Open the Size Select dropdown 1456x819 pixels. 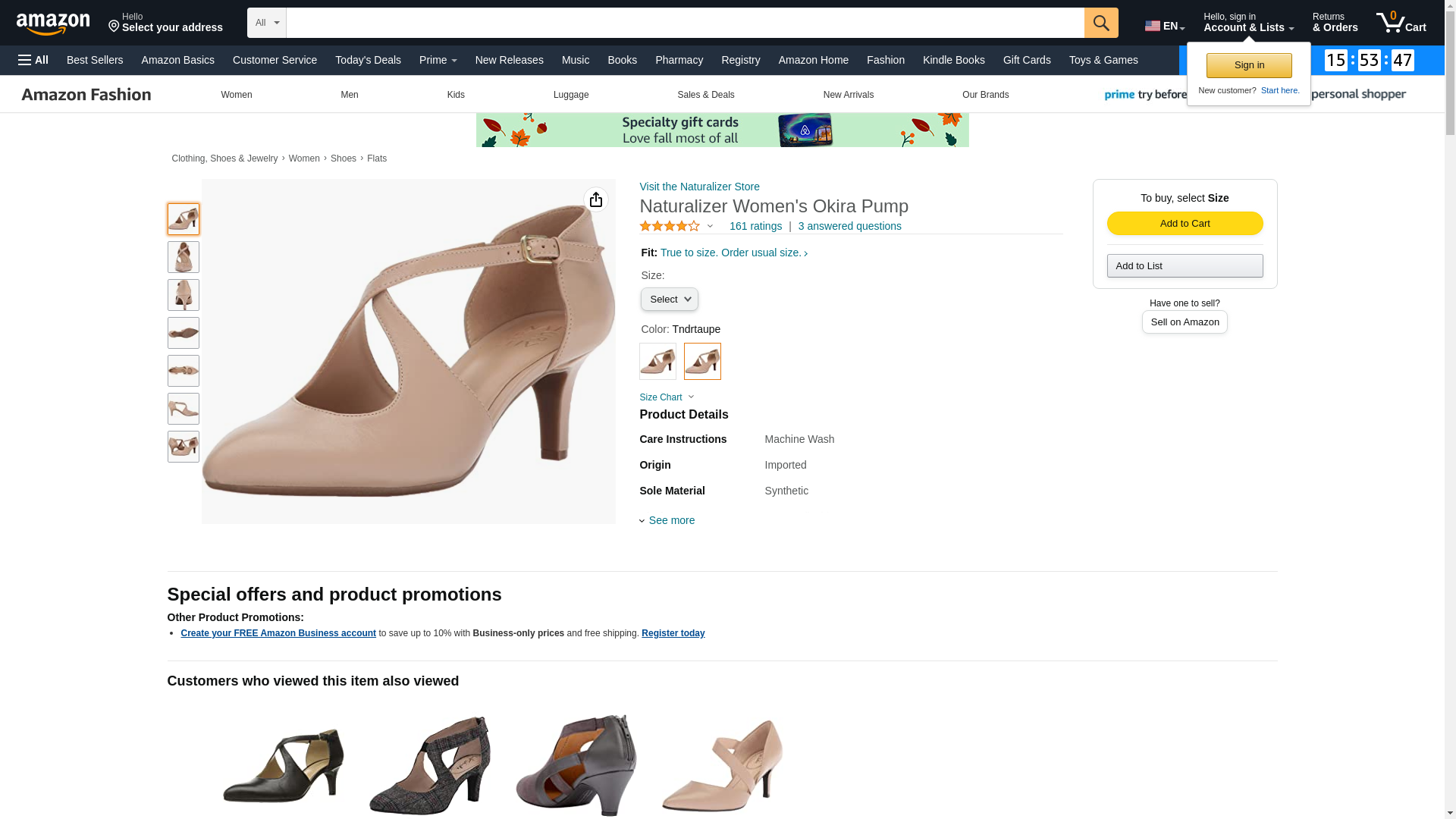coord(669,300)
